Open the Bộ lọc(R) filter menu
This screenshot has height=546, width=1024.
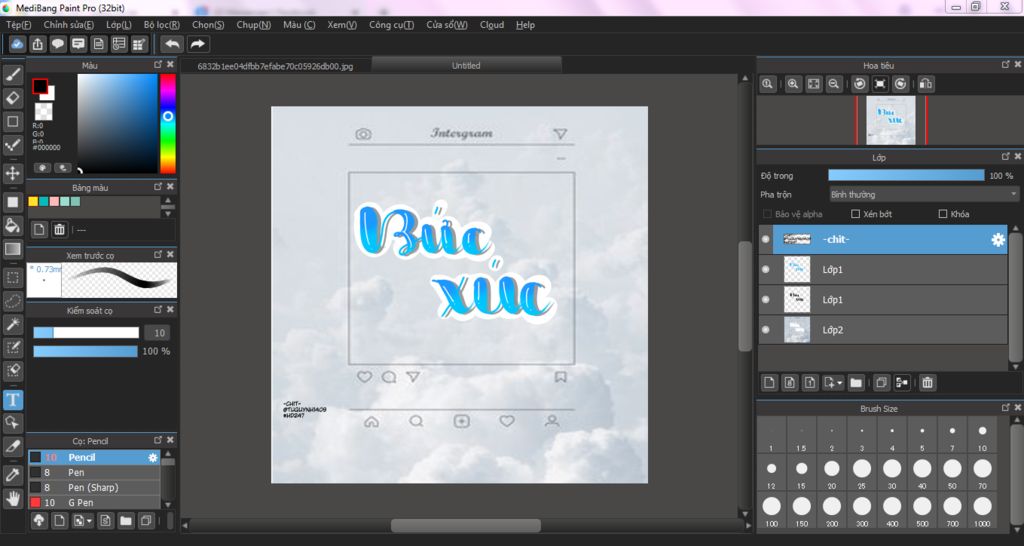(x=162, y=25)
